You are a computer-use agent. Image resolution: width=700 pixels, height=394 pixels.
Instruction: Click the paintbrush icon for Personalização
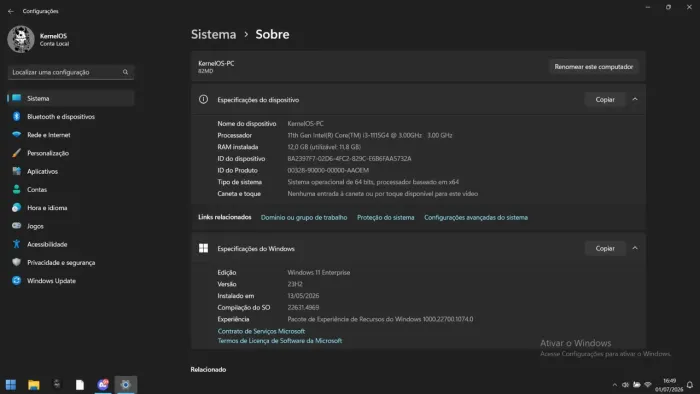point(17,153)
